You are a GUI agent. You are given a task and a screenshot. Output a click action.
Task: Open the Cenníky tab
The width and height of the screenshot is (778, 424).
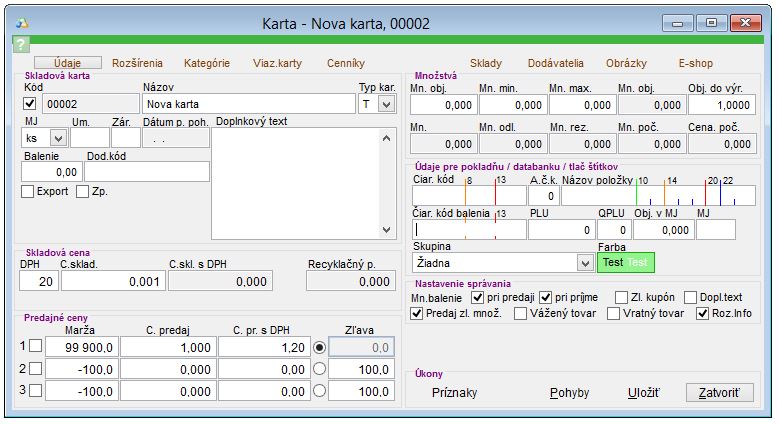pos(346,63)
